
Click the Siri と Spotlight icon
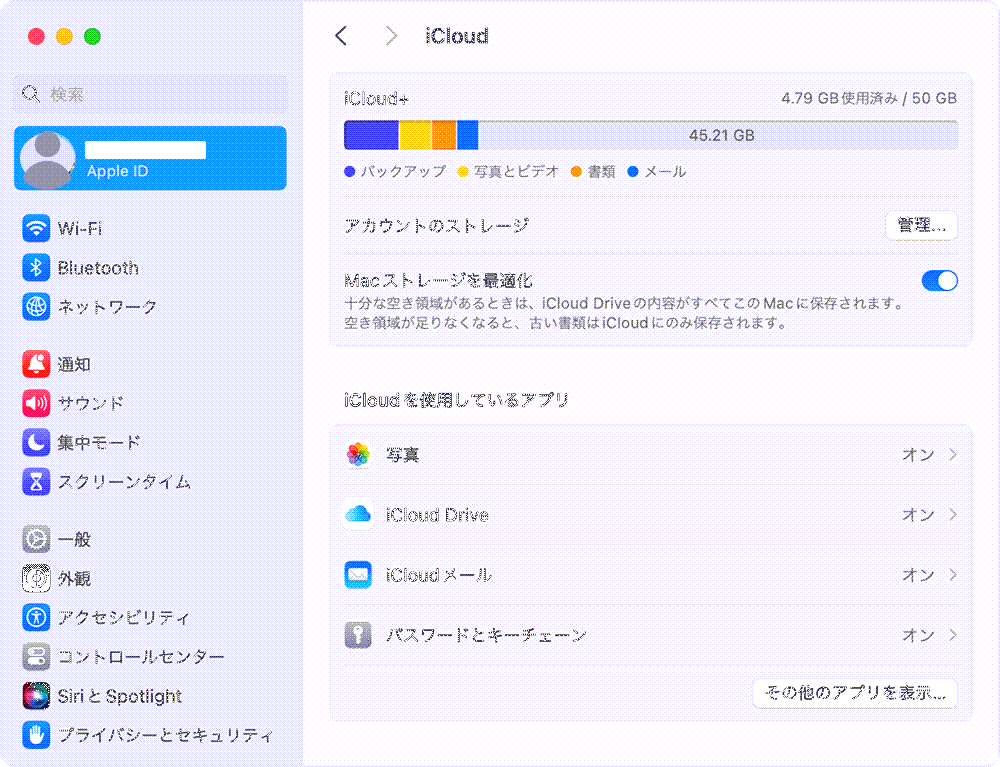click(36, 696)
